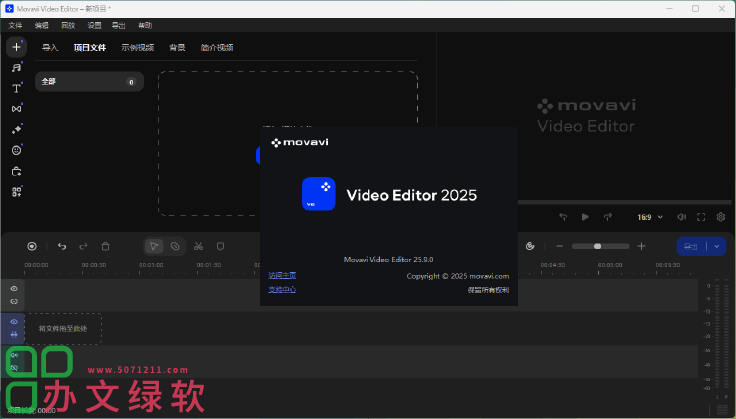Open the Effects Store shopping bag icon
Screen dimensions: 736x419
16,171
